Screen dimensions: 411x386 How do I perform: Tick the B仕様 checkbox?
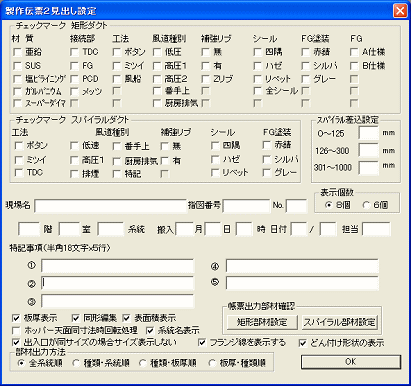(354, 66)
